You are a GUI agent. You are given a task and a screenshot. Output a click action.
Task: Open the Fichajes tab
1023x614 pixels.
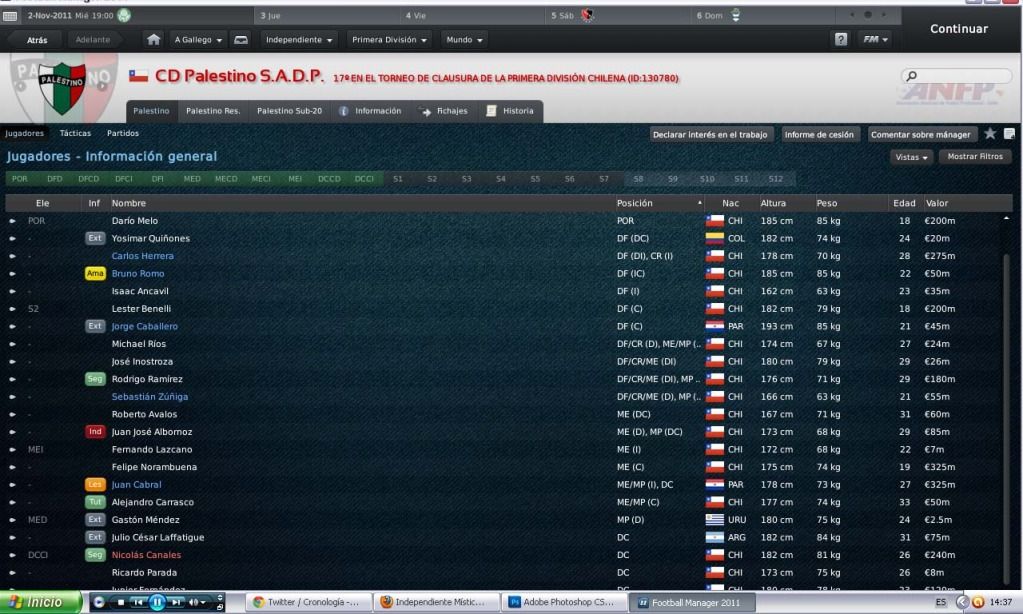tap(444, 111)
